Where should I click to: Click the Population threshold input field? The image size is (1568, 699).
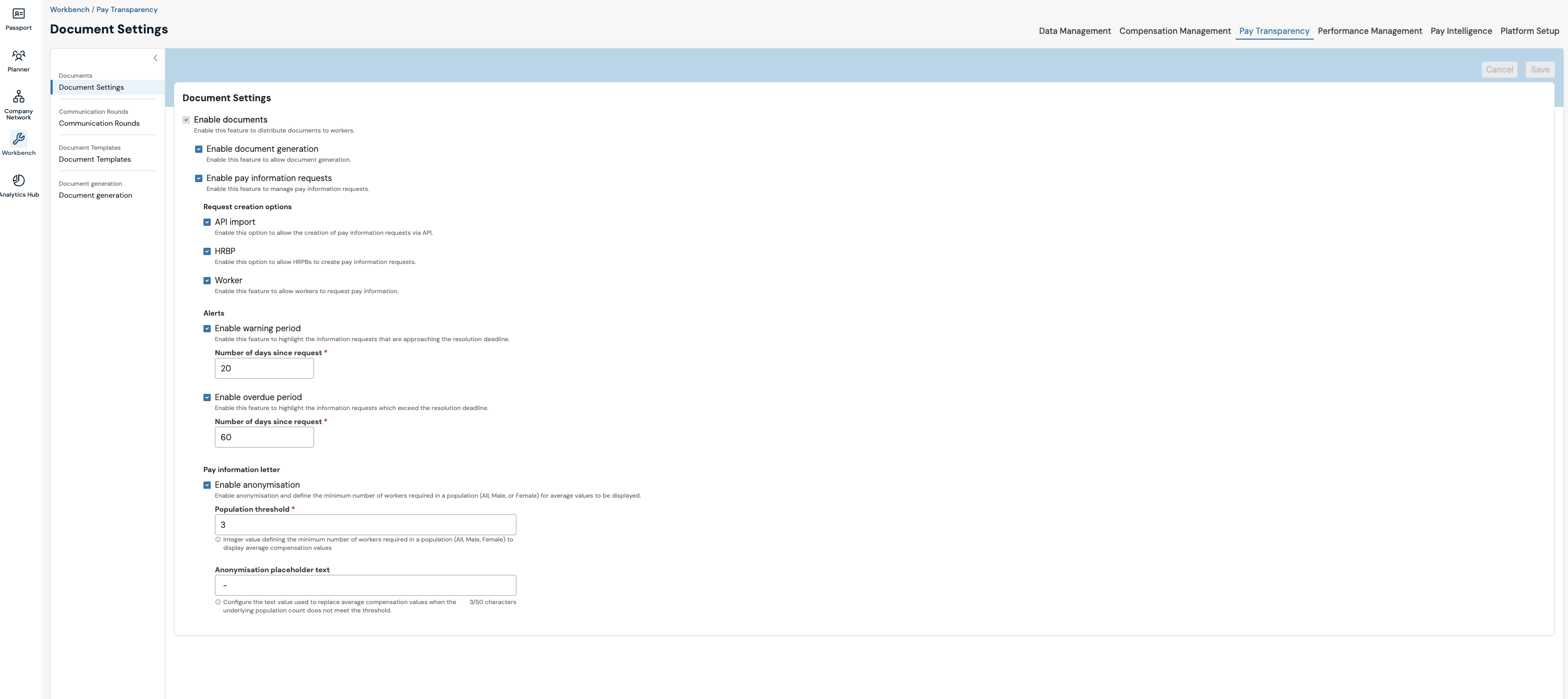tap(365, 525)
